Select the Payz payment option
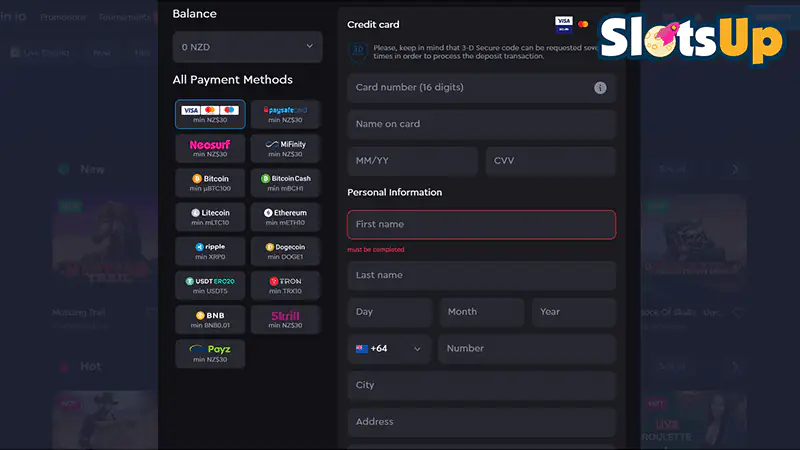This screenshot has height=450, width=800. click(x=210, y=353)
